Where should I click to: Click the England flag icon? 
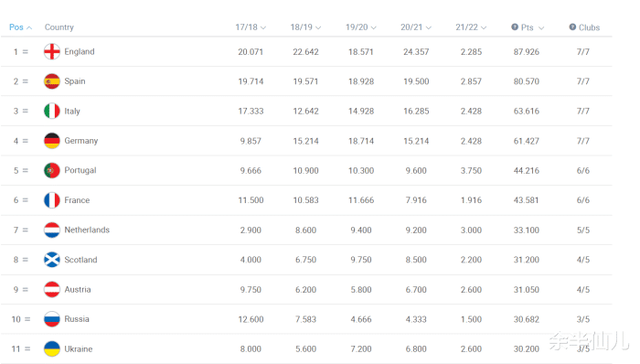[52, 51]
